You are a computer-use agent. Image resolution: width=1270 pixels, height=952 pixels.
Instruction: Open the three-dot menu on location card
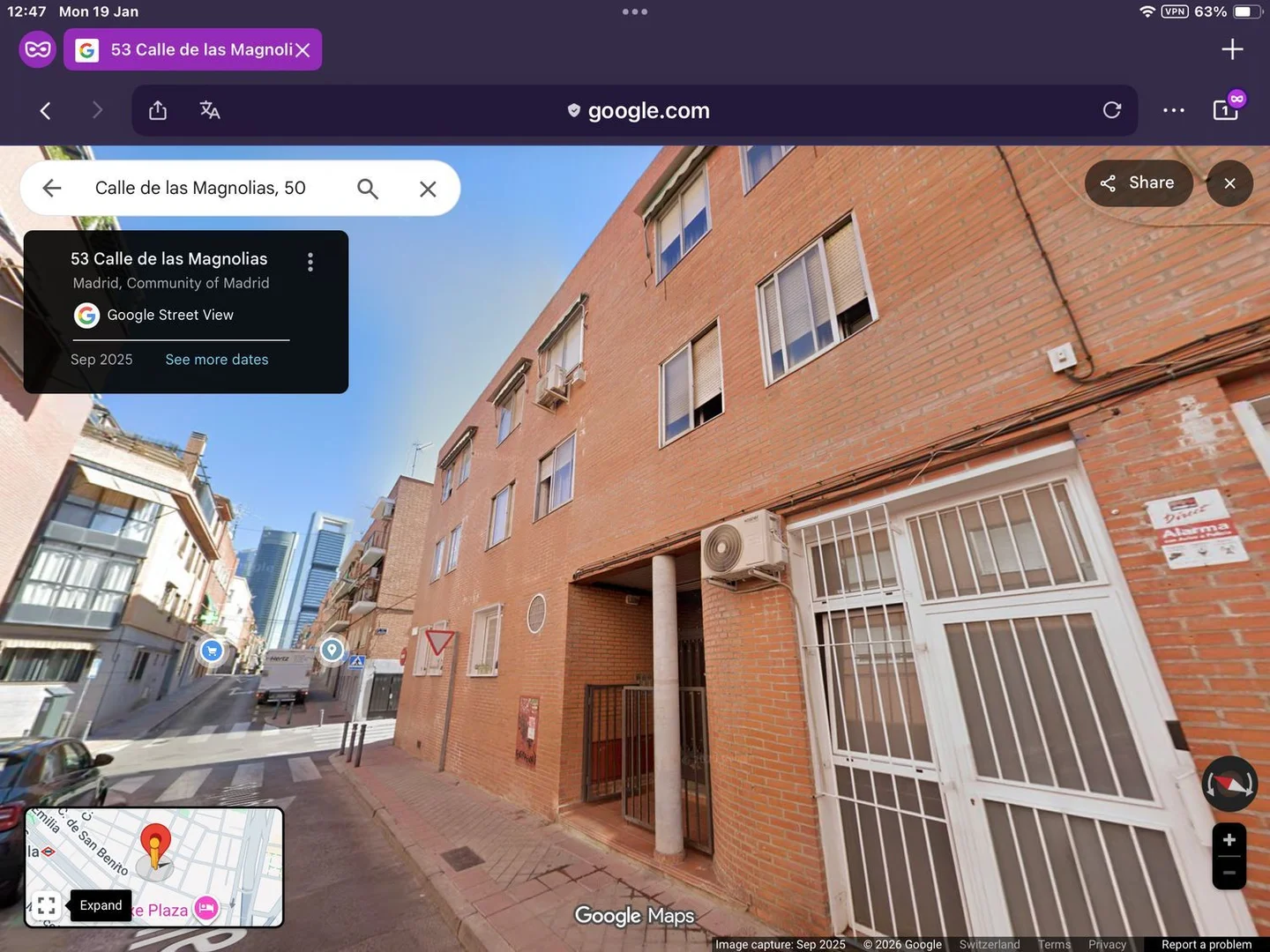click(x=310, y=262)
